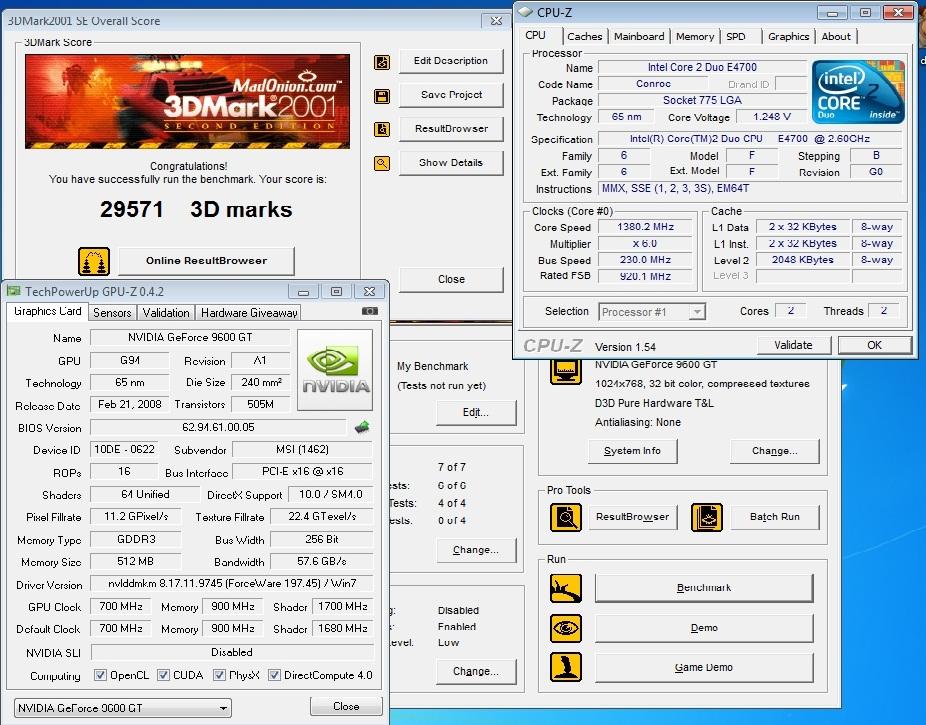The height and width of the screenshot is (725, 926).
Task: Click the Edit Description button
Action: click(x=451, y=61)
